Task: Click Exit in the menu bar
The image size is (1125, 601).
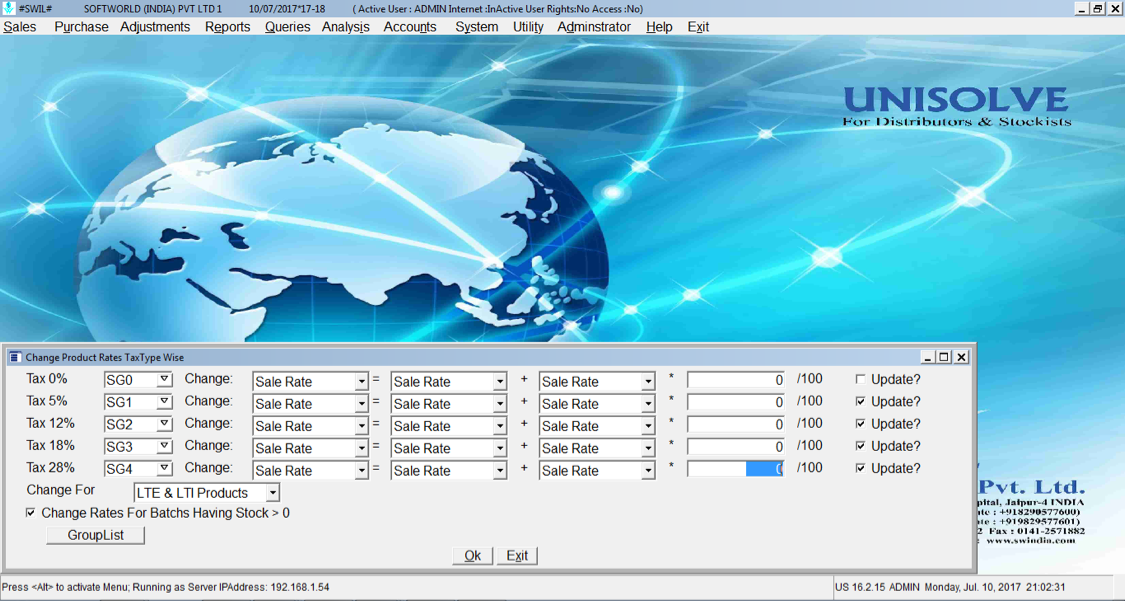Action: click(x=698, y=27)
